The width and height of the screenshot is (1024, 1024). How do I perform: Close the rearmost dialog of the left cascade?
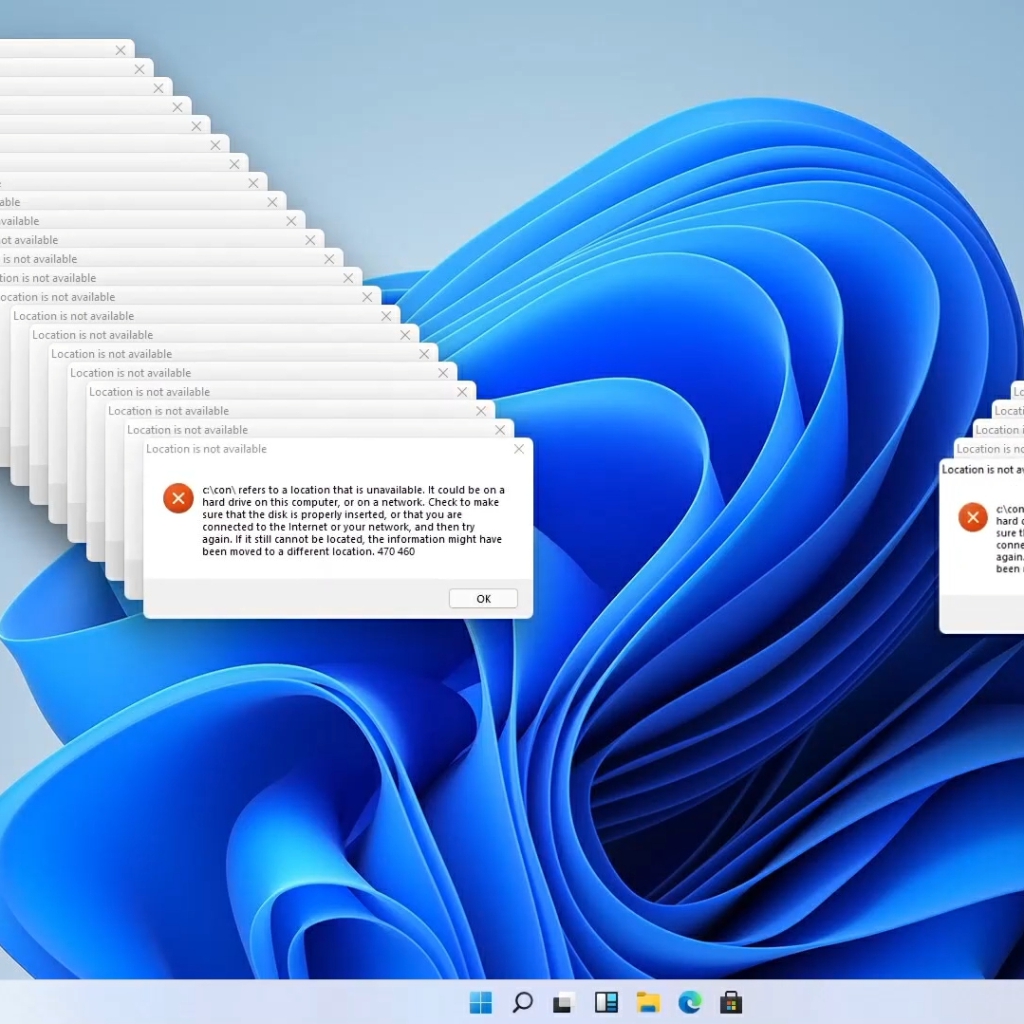coord(120,50)
